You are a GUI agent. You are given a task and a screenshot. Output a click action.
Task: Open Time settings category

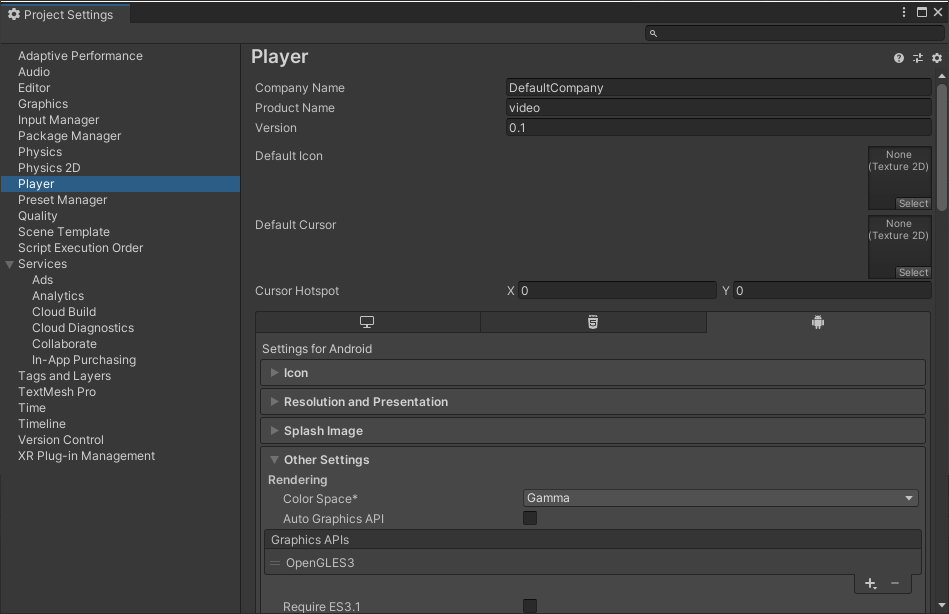[x=32, y=408]
